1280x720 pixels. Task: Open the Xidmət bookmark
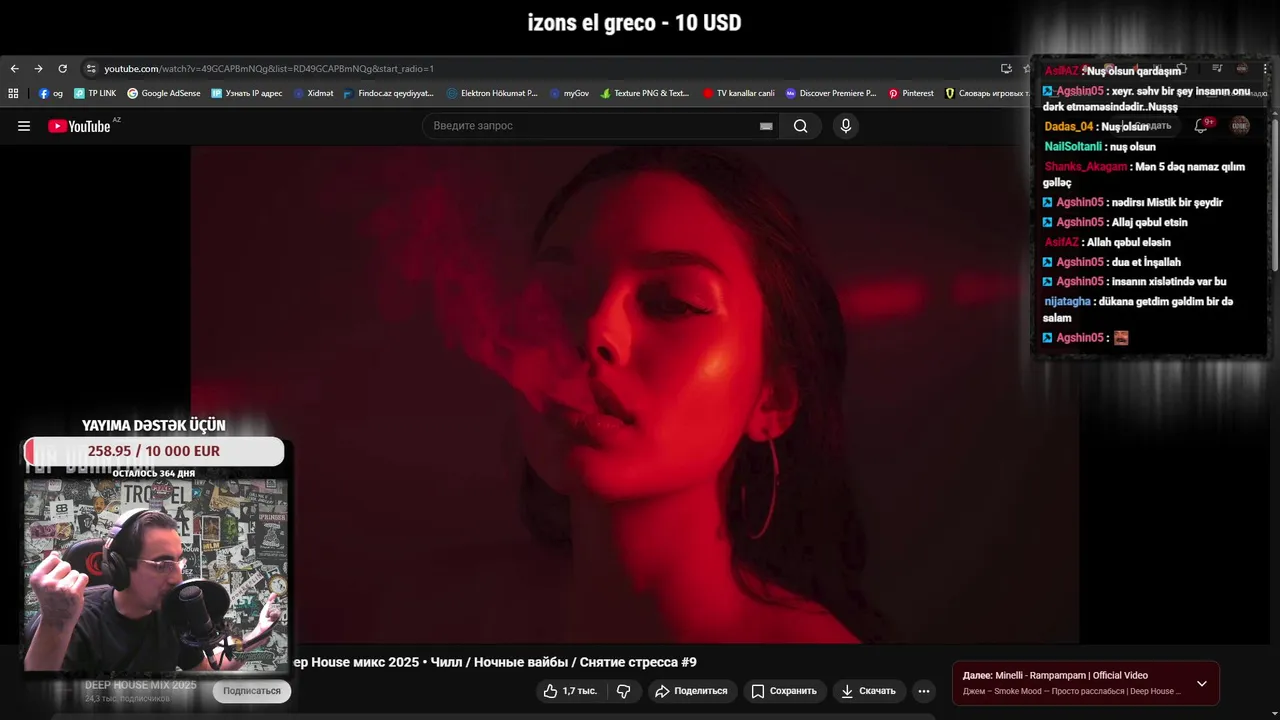[x=313, y=93]
